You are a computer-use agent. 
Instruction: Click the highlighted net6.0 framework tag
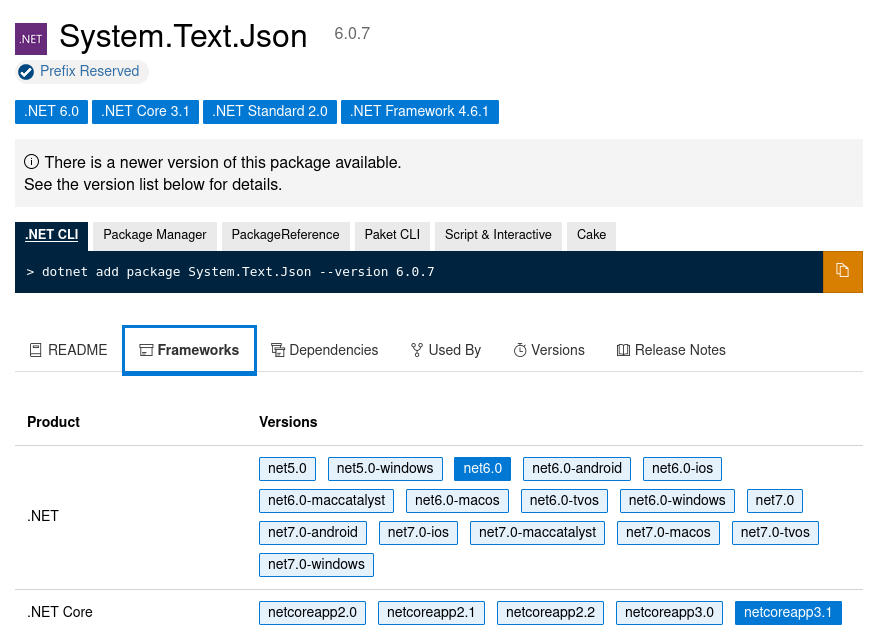click(483, 469)
